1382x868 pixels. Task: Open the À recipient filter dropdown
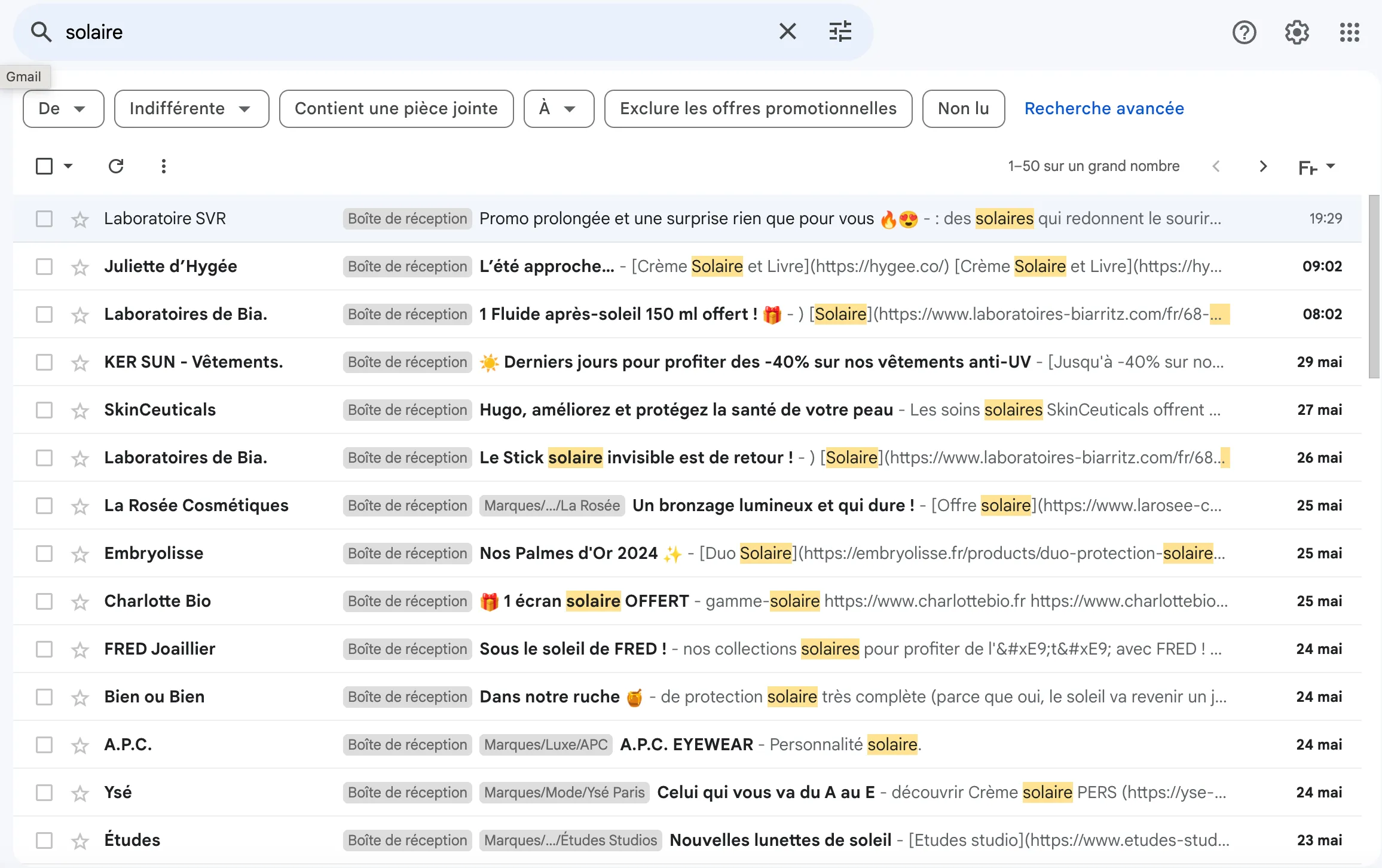559,109
